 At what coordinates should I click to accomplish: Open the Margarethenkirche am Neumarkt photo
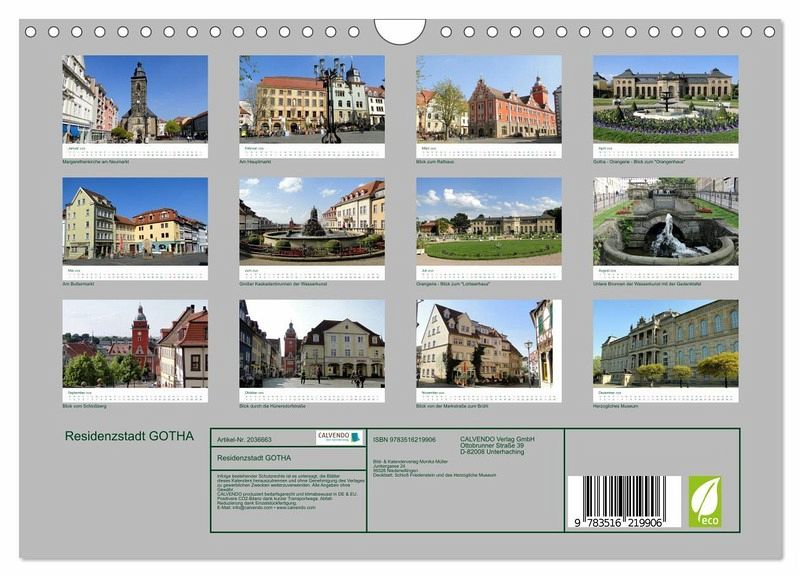pos(135,99)
